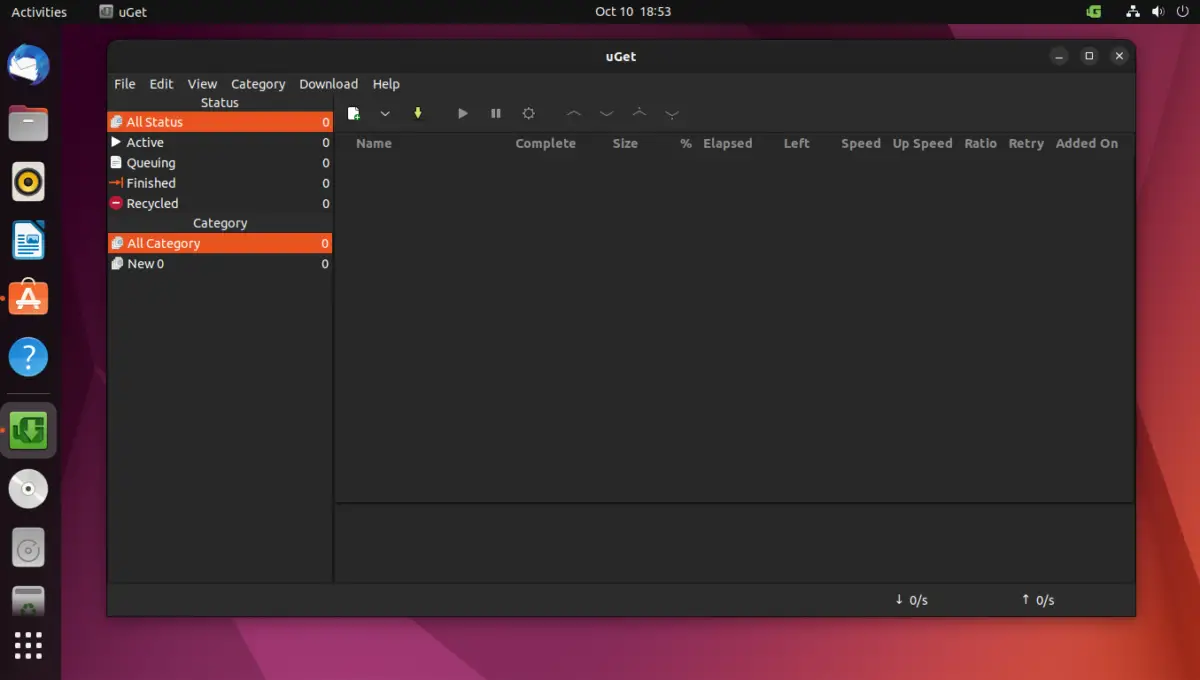
Task: Open the File menu
Action: click(x=125, y=84)
